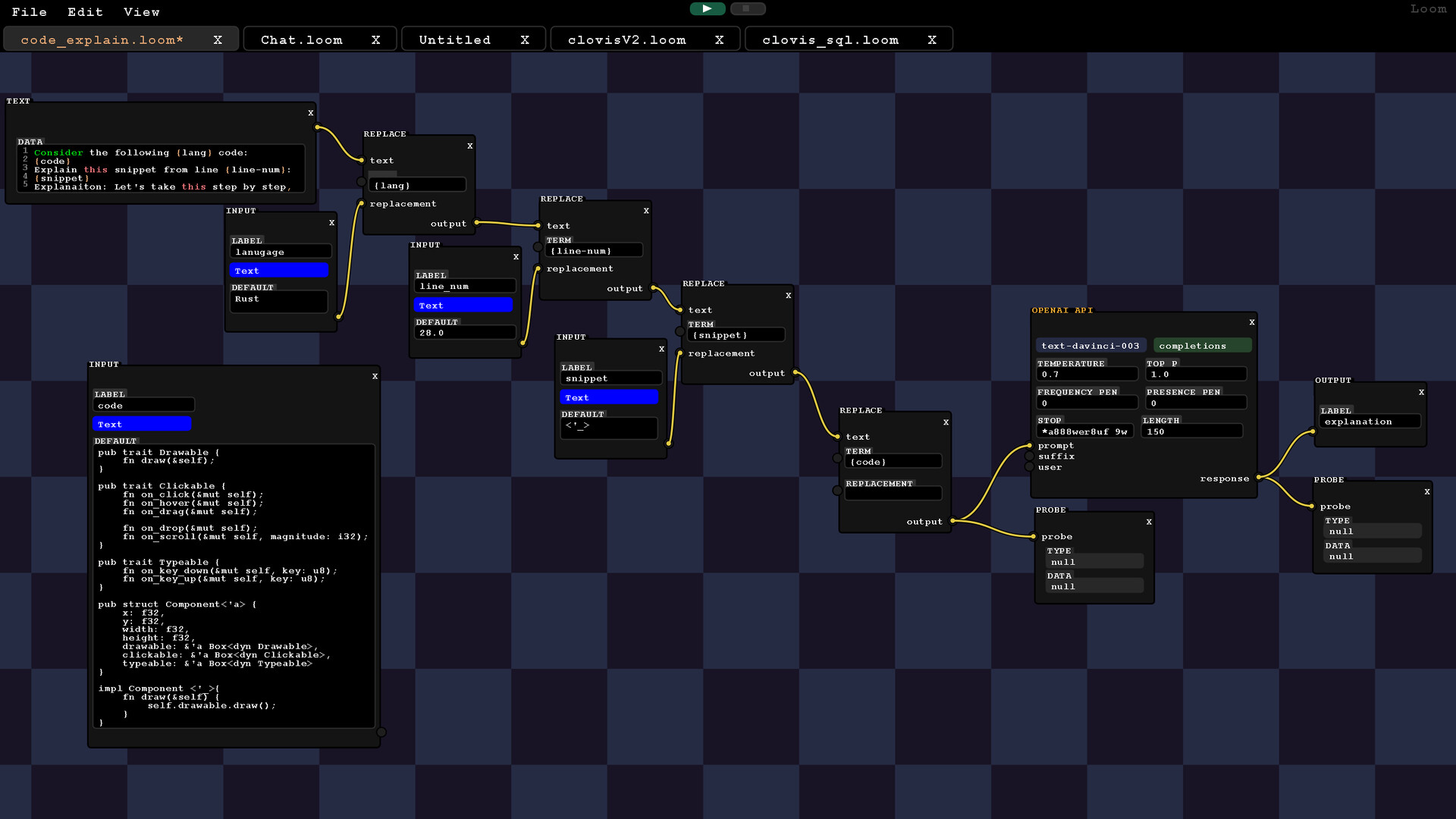1456x819 pixels.
Task: Click the response port on the OPENAI API node
Action: pyautogui.click(x=1259, y=479)
